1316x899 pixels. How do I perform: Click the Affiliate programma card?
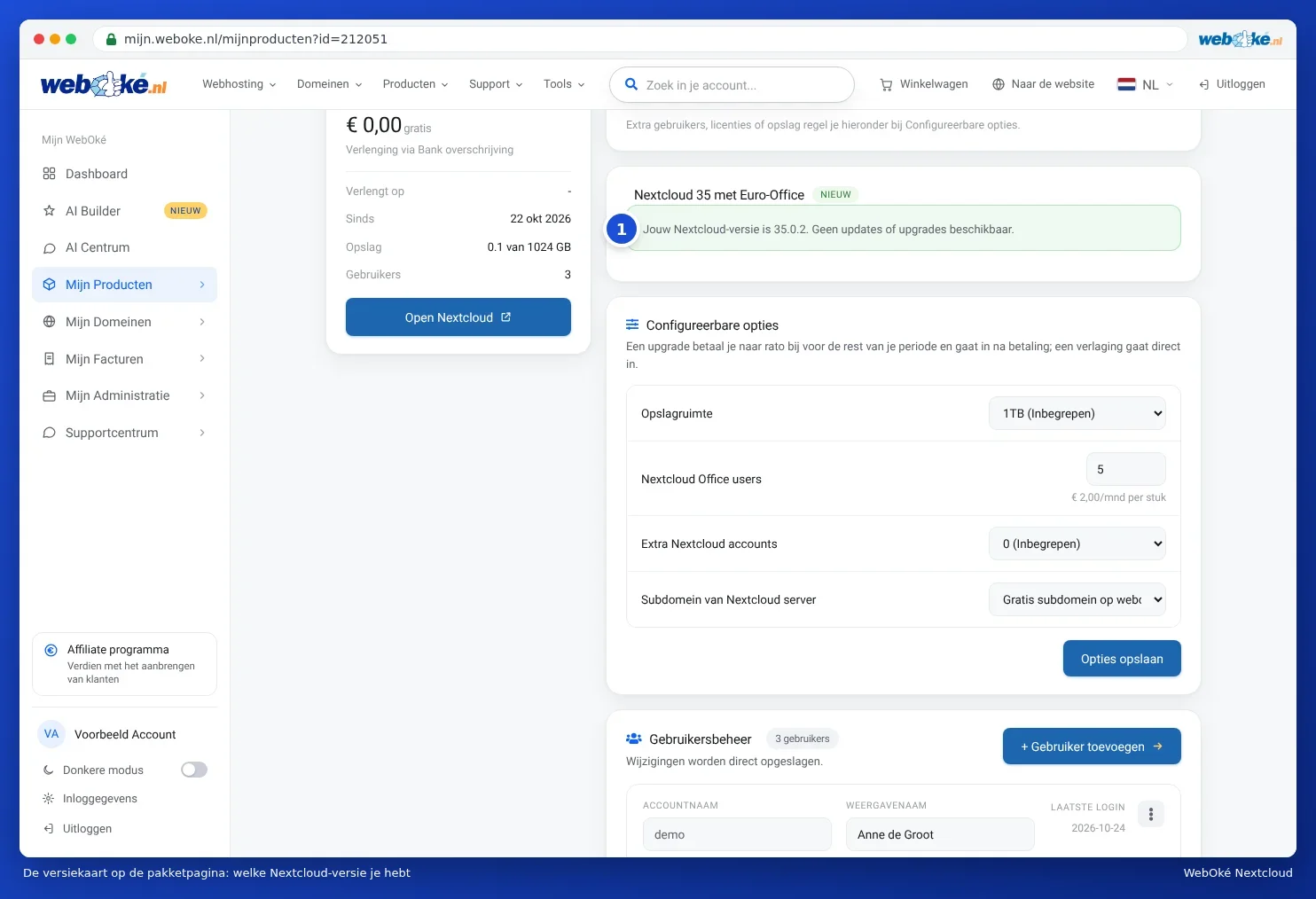(x=124, y=664)
